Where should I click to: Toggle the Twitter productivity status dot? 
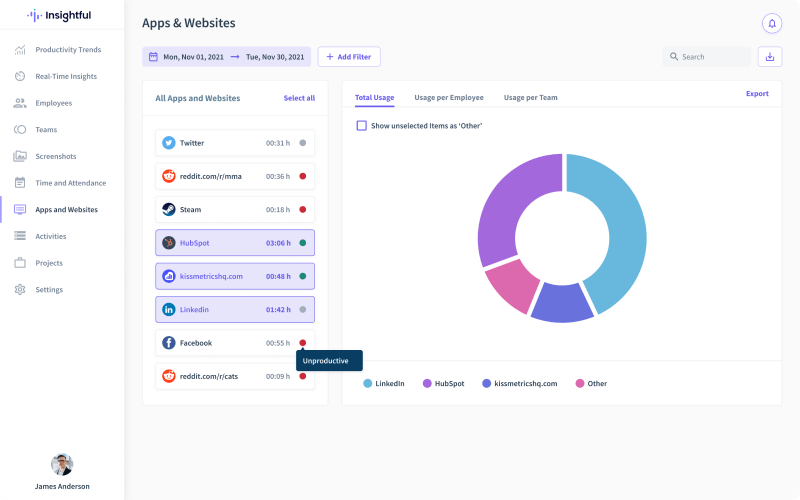pos(303,143)
